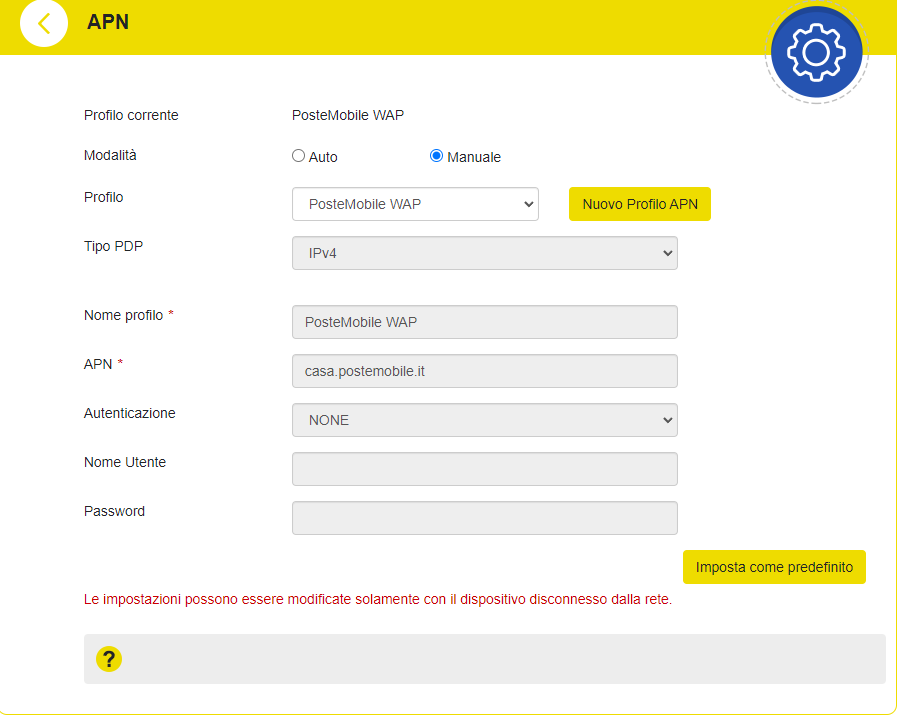Click the Modalità label
This screenshot has width=924, height=728.
110,155
